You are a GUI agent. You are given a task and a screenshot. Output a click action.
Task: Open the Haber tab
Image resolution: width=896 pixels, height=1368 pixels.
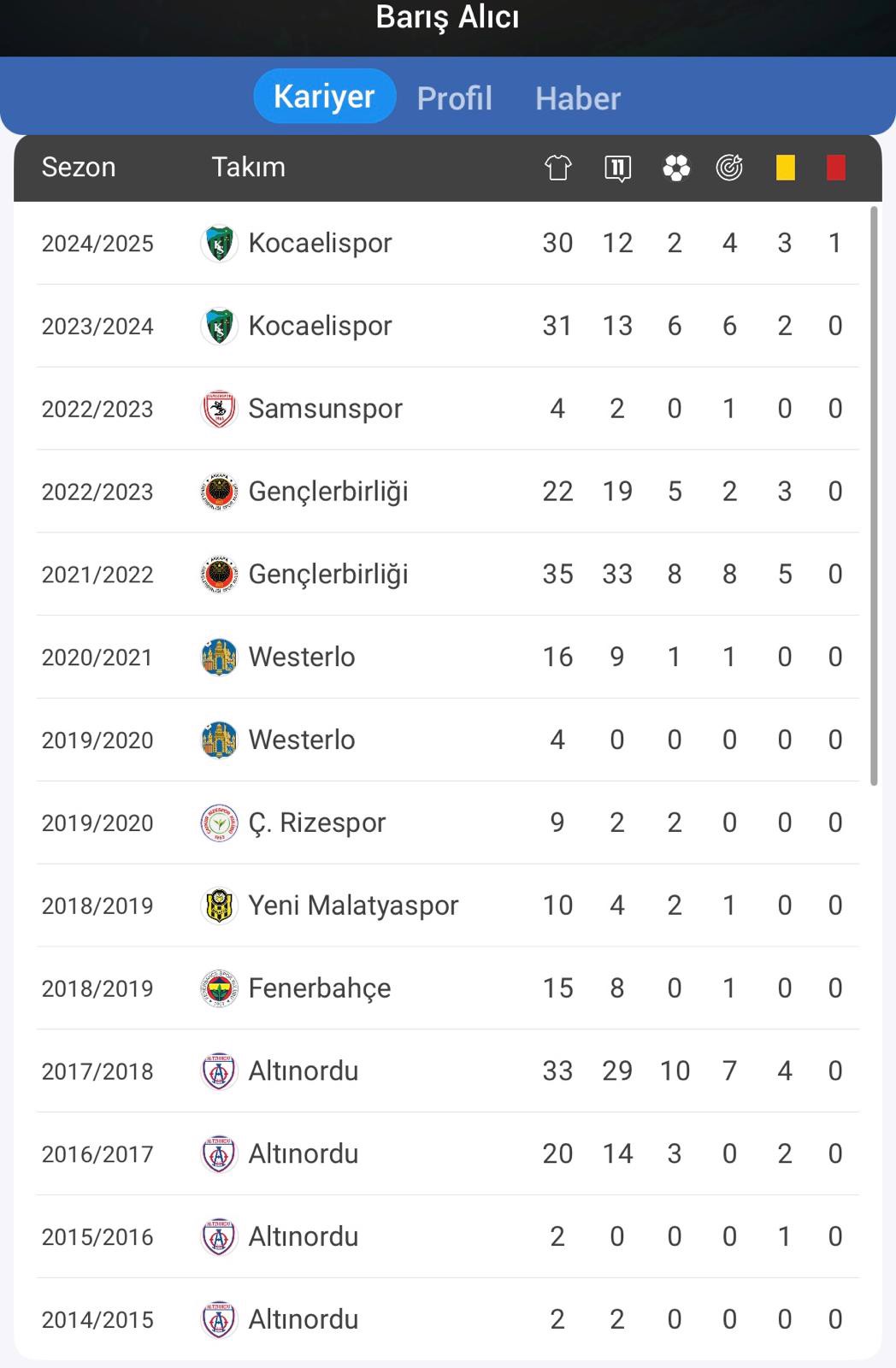[578, 97]
